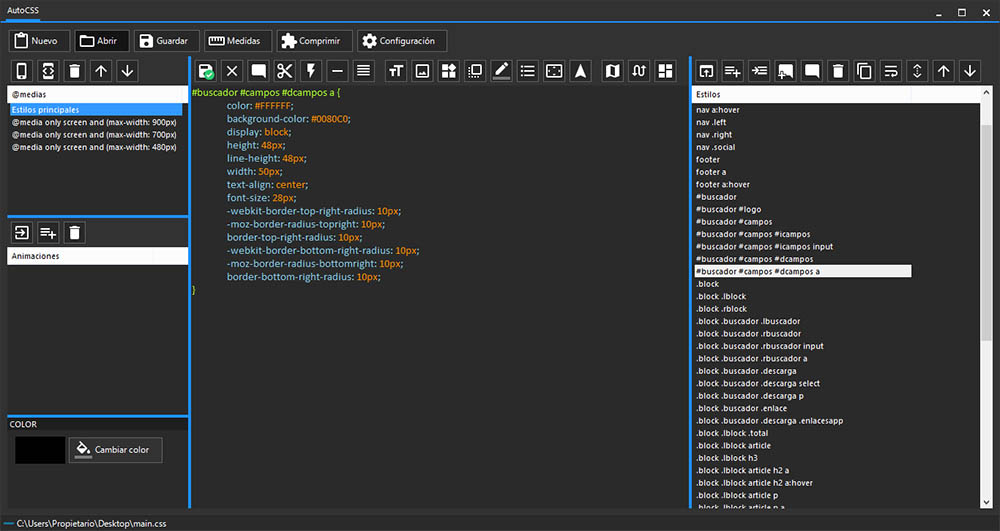Click the phone-with-code-brackets icon above @medias
The image size is (1000, 531).
pos(48,71)
